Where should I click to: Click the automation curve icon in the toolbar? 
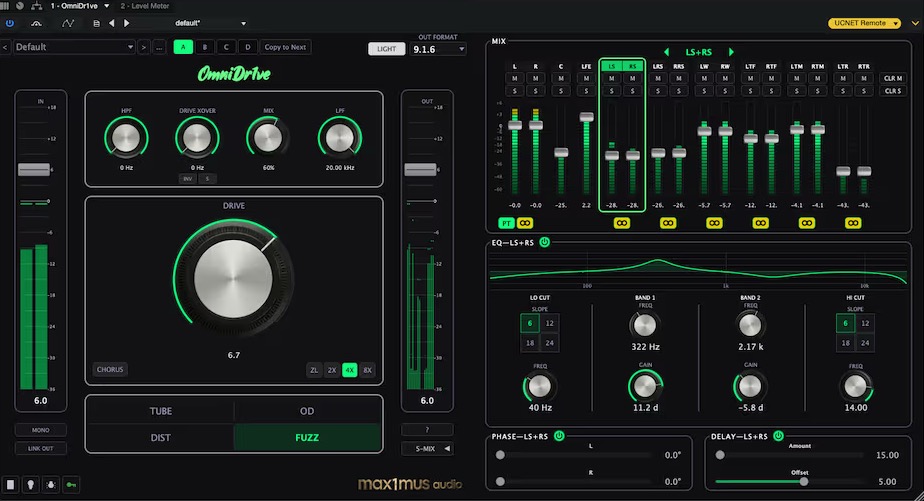(x=68, y=24)
